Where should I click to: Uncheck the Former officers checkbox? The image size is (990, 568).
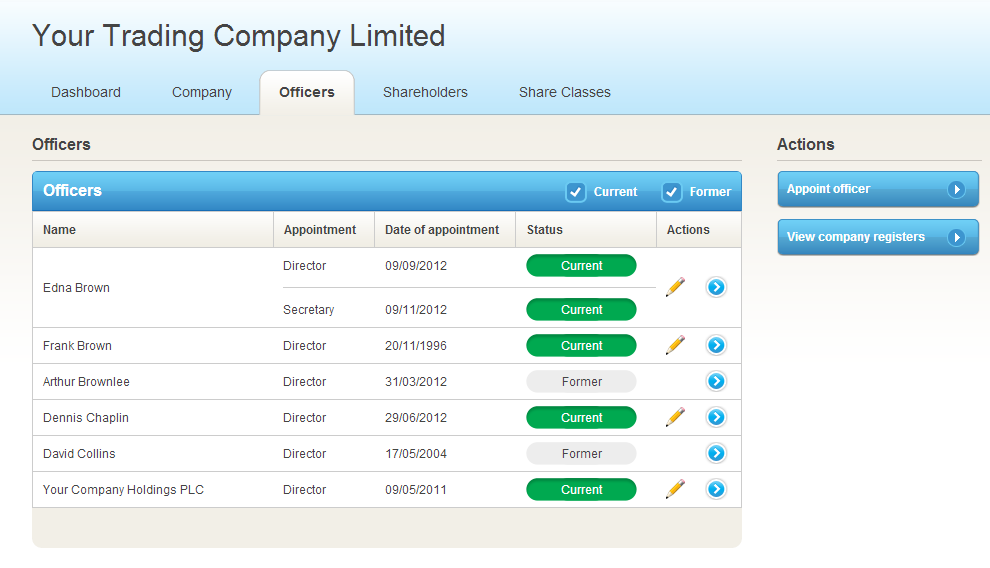[672, 192]
